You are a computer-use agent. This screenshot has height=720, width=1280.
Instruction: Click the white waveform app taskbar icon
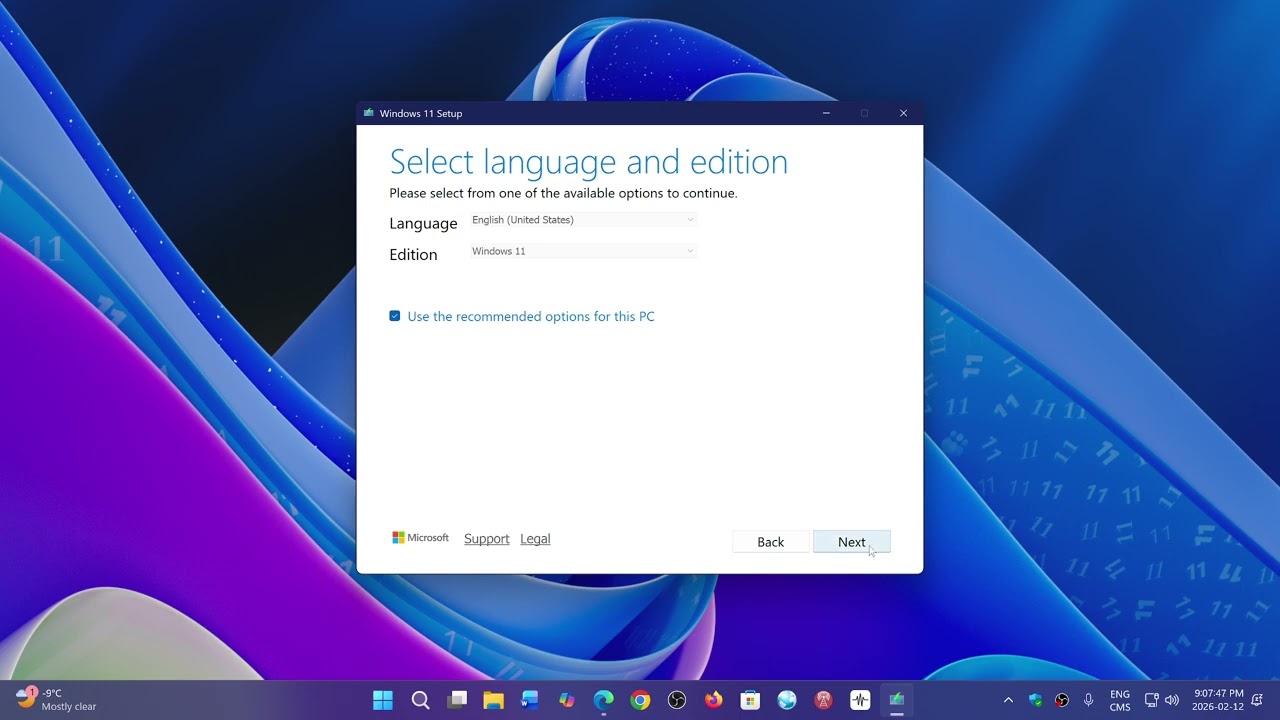point(860,700)
